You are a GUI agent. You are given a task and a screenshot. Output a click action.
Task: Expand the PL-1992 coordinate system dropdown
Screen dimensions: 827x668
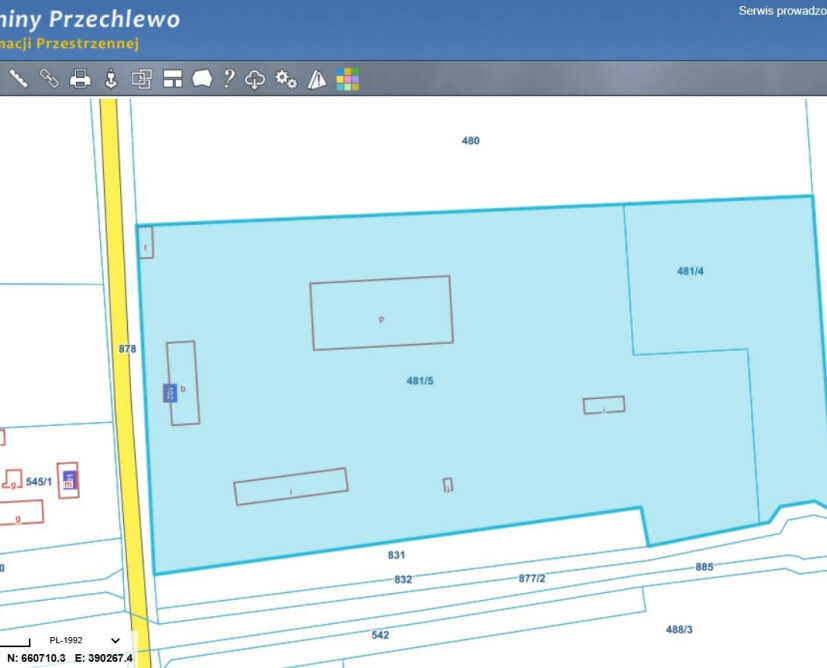(x=115, y=641)
